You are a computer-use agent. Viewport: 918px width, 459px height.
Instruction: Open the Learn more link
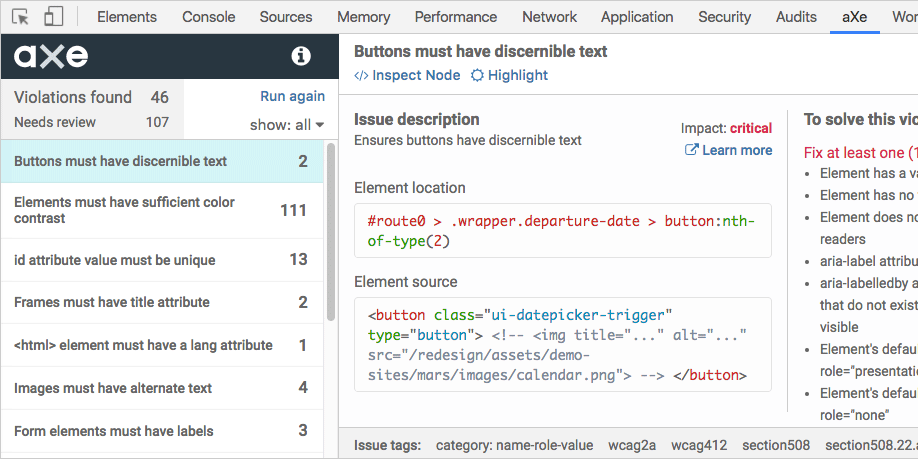tap(728, 150)
